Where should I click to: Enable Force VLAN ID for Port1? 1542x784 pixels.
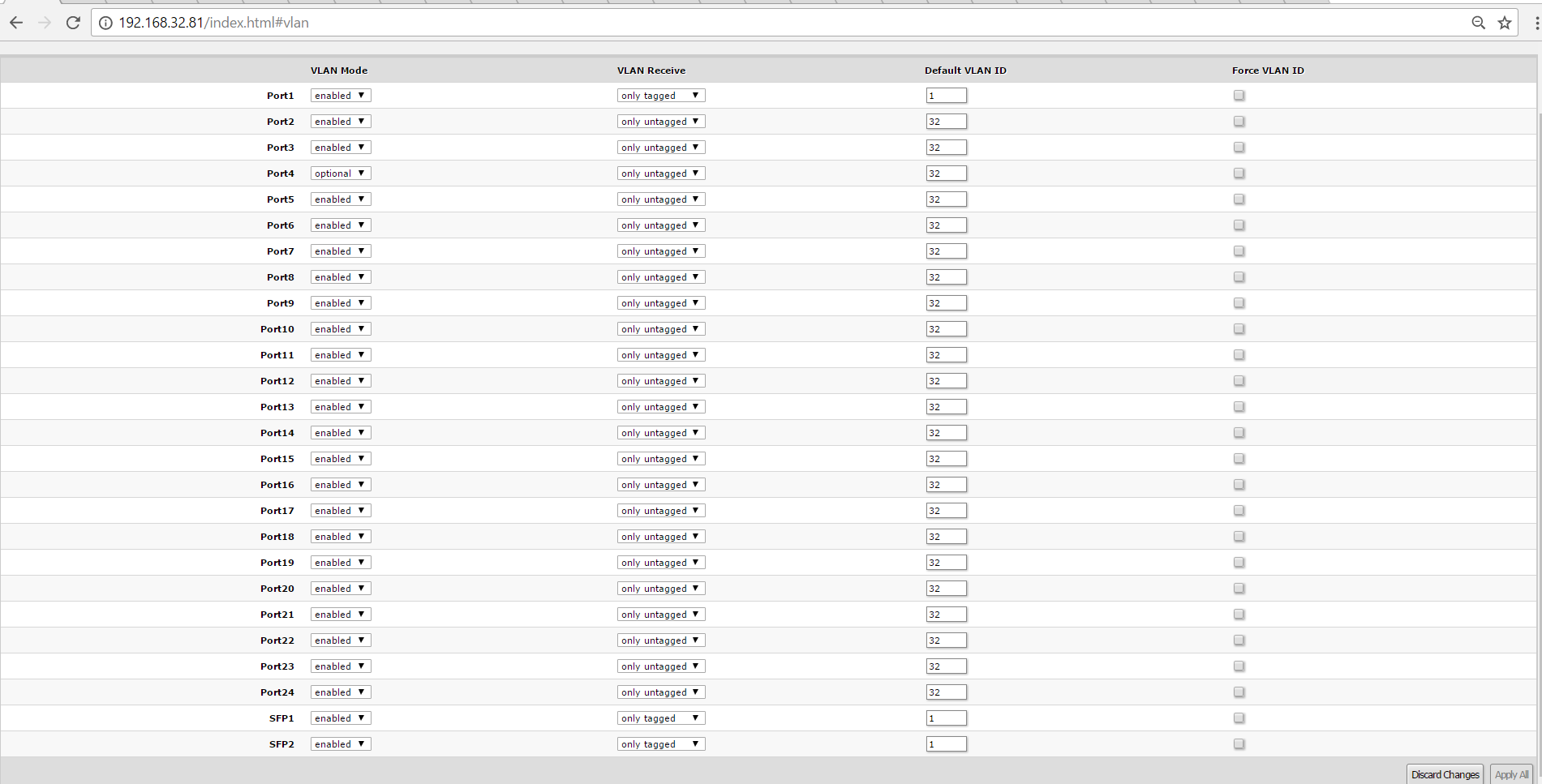tap(1239, 95)
